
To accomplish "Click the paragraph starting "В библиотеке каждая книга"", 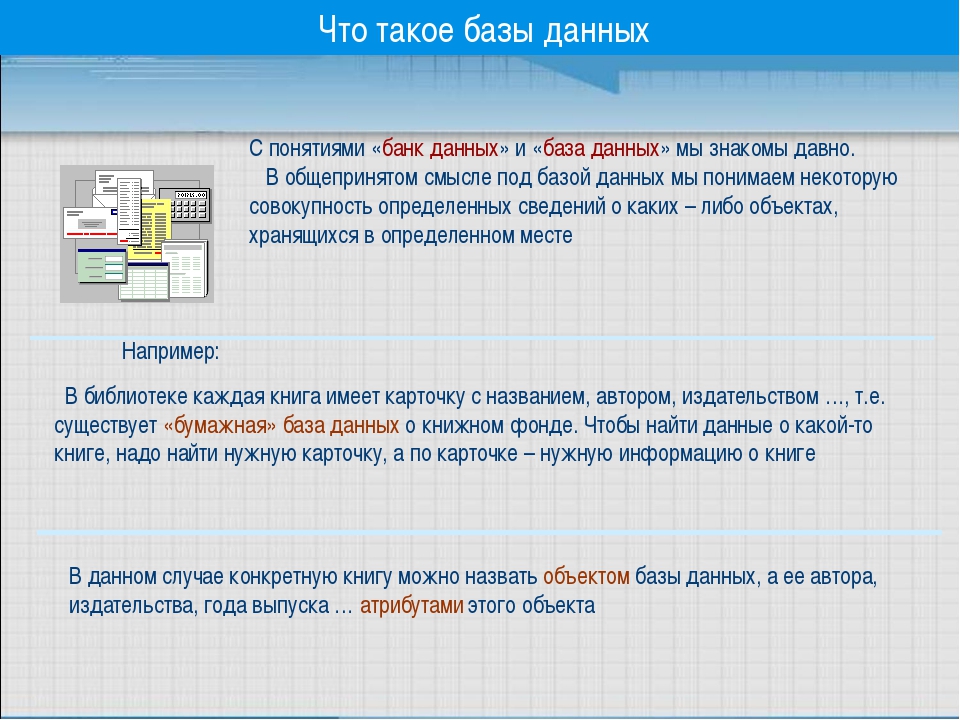I will (470, 425).
